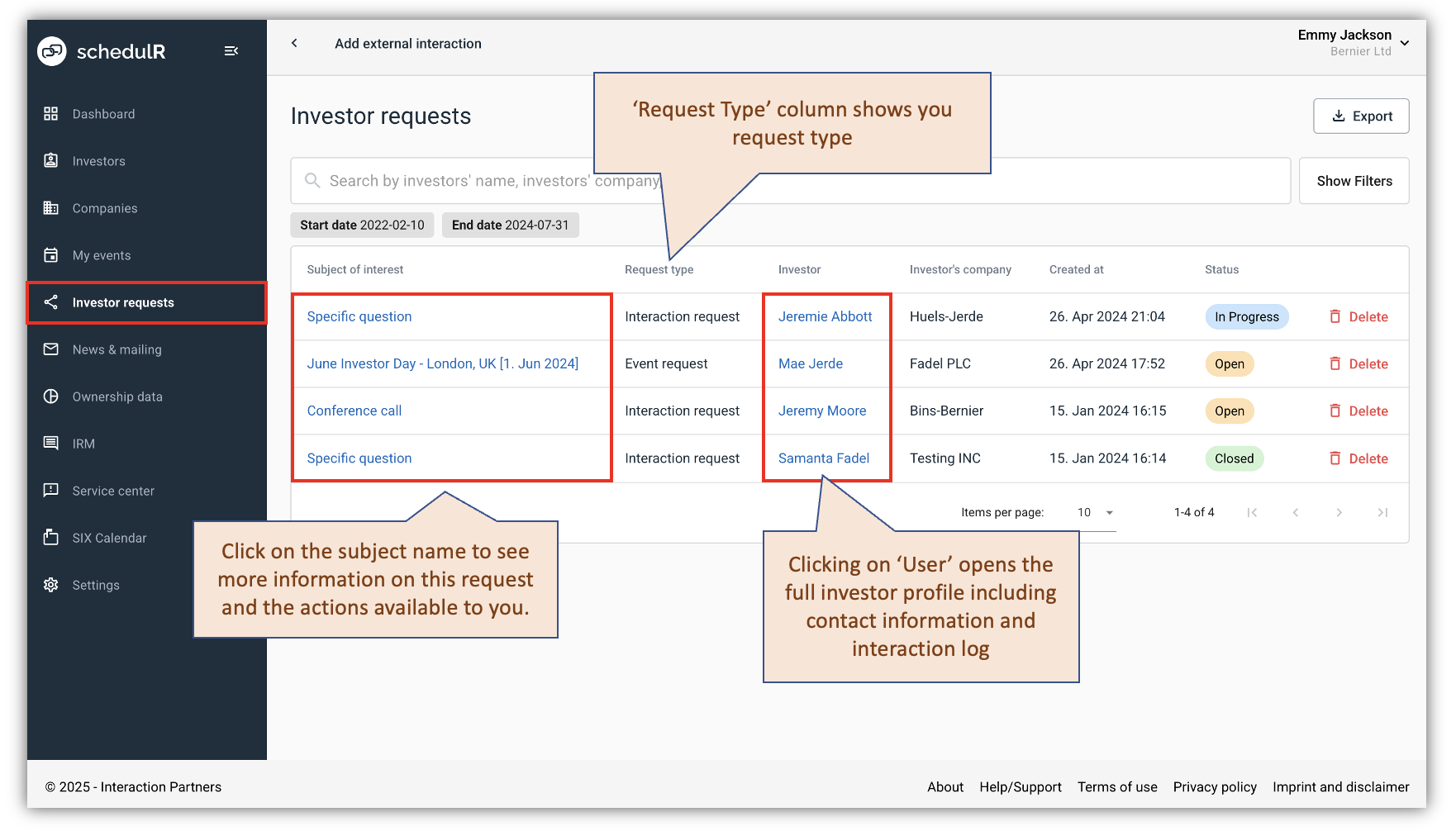Screen dimensions: 1456x831
Task: Open the Settings gear icon
Action: (x=51, y=584)
